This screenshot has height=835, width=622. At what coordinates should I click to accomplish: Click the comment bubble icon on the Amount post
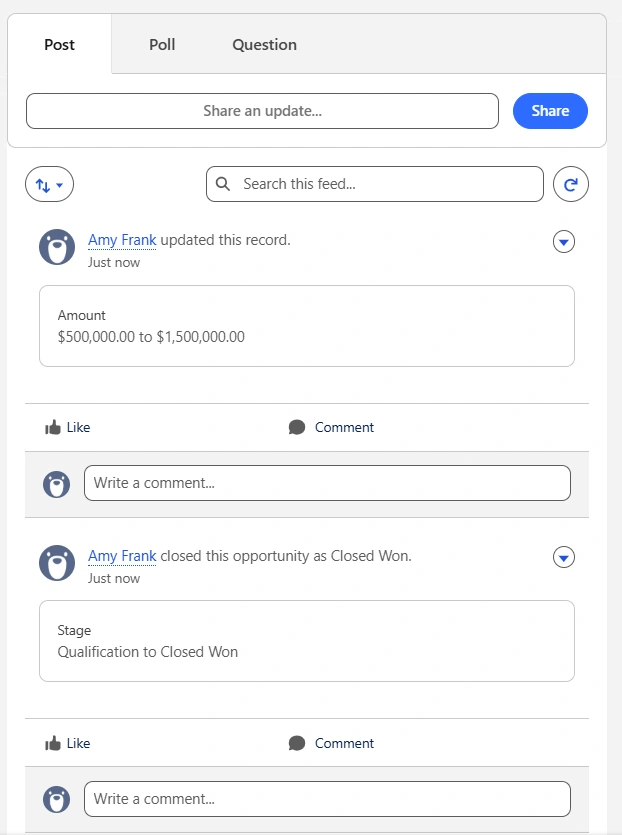tap(297, 428)
